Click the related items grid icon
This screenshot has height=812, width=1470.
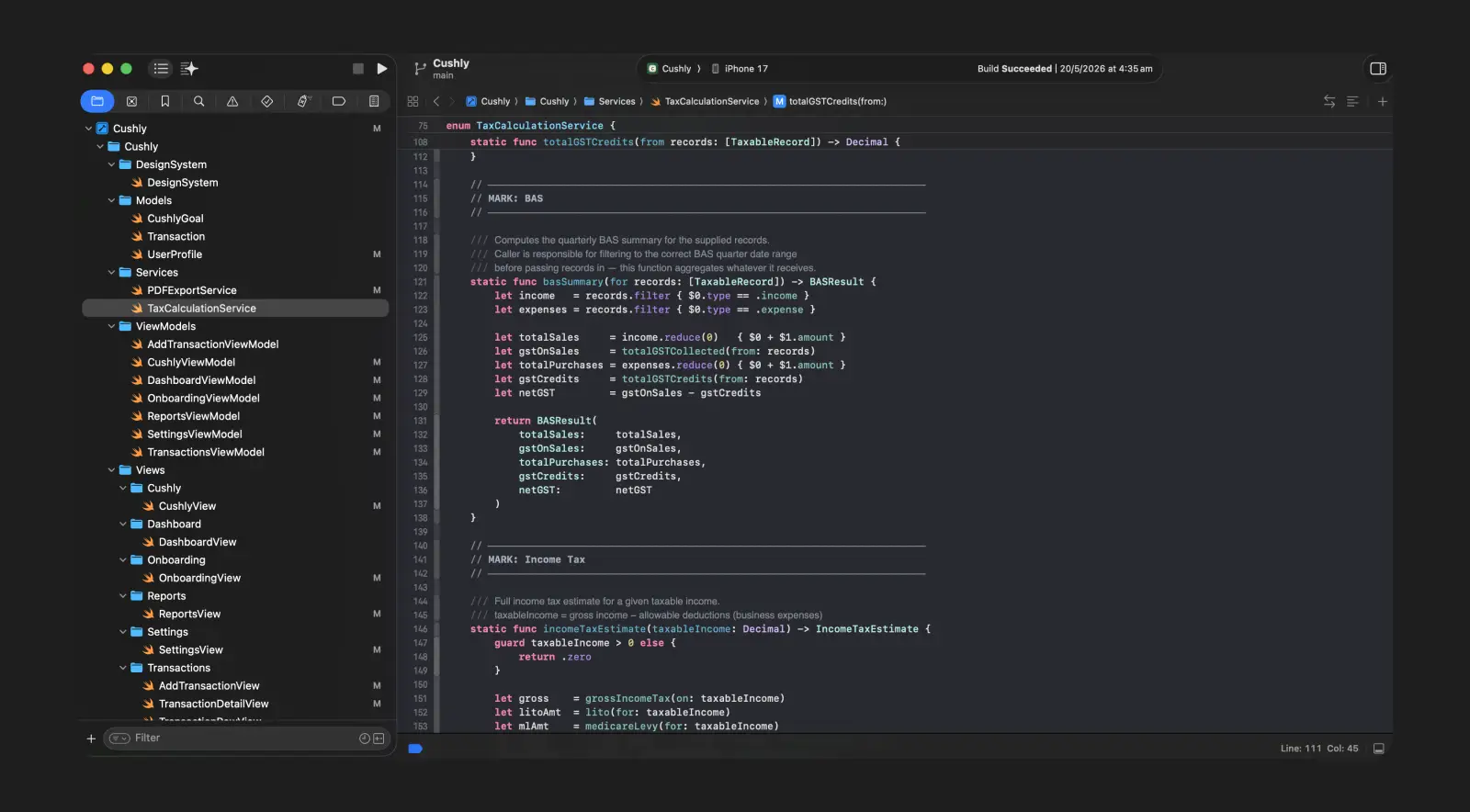pyautogui.click(x=413, y=101)
